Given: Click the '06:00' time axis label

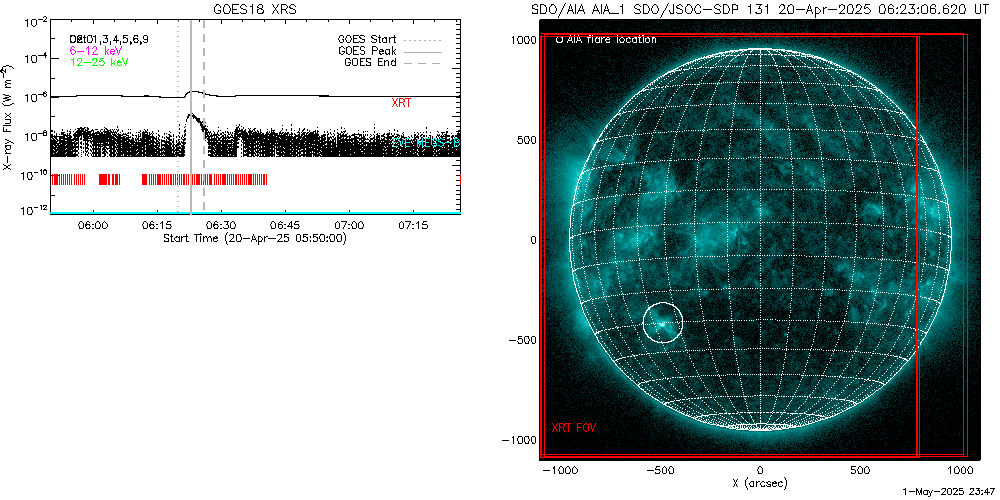Looking at the screenshot, I should [93, 226].
